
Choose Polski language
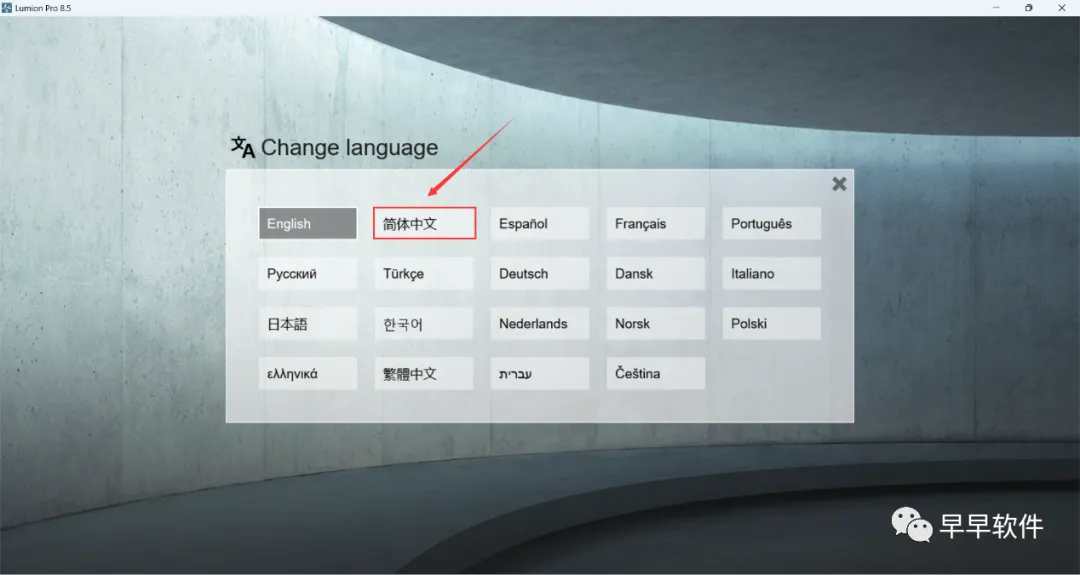771,324
